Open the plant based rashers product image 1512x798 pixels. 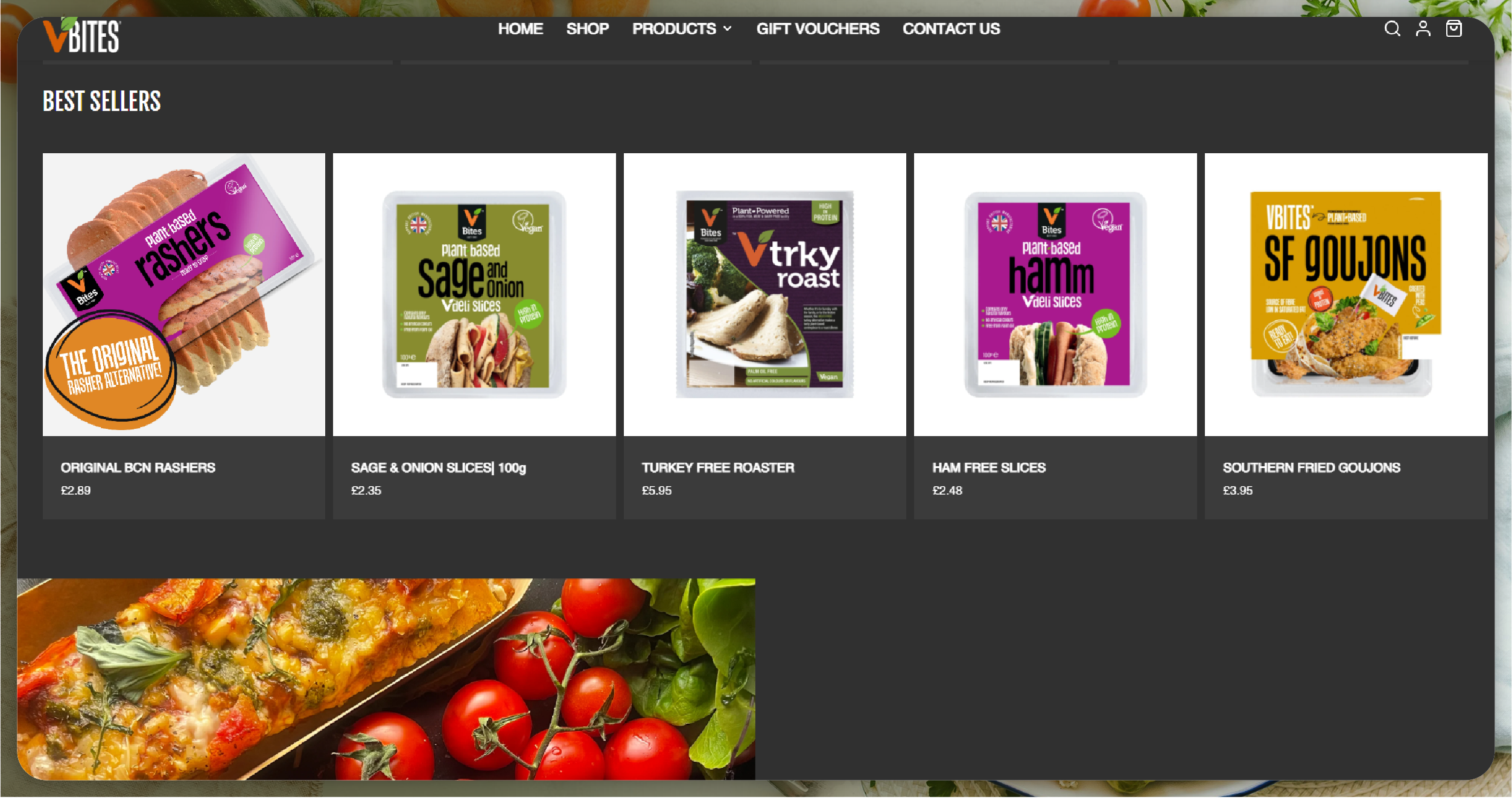point(184,294)
